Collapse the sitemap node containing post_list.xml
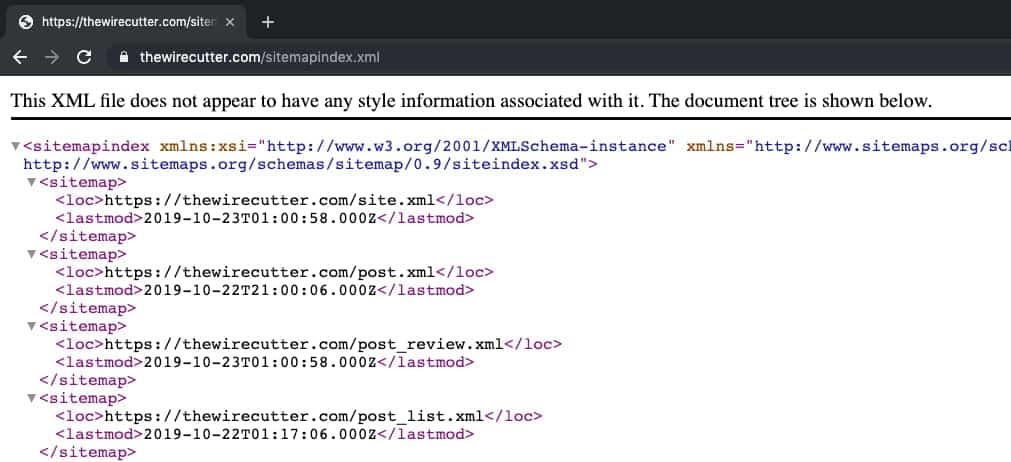Screen dimensions: 1011x462 [x=32, y=398]
